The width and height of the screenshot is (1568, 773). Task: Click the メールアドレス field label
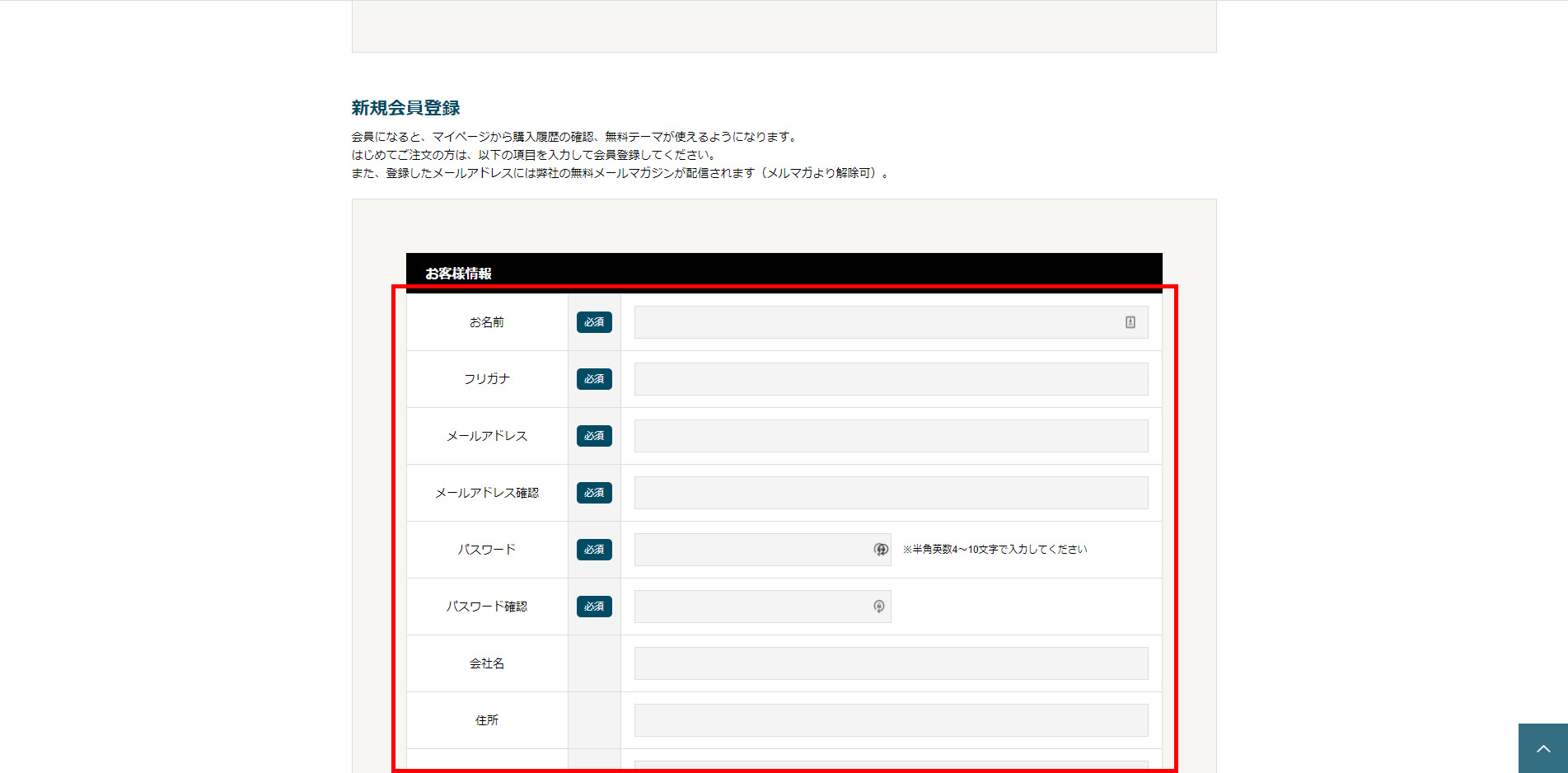(x=486, y=436)
